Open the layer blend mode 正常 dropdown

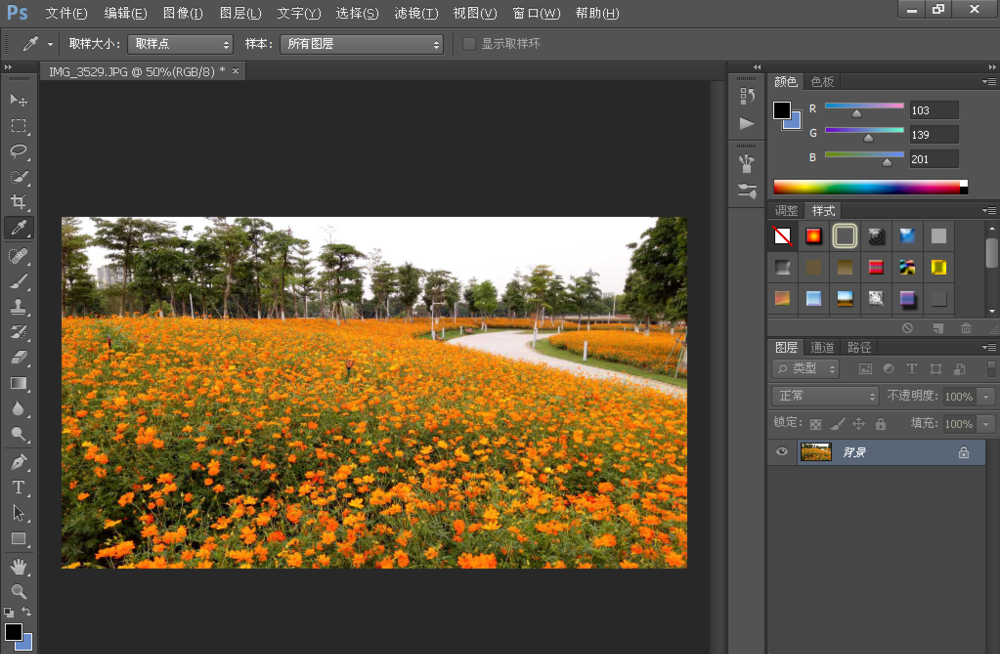[x=826, y=396]
